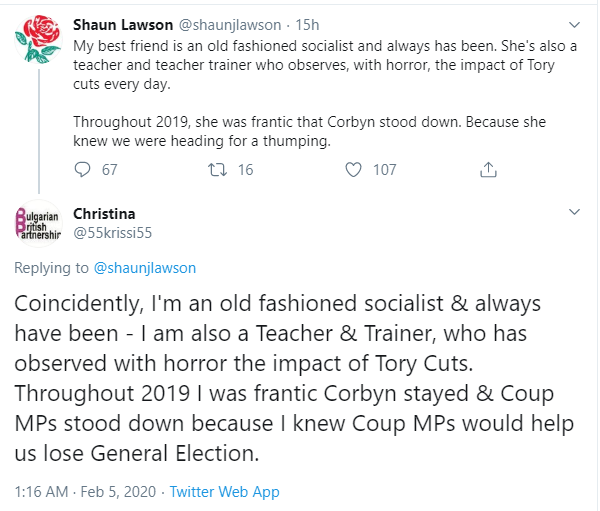Viewport: 600px width, 511px height.
Task: Click the share tweet upload icon
Action: pyautogui.click(x=488, y=170)
